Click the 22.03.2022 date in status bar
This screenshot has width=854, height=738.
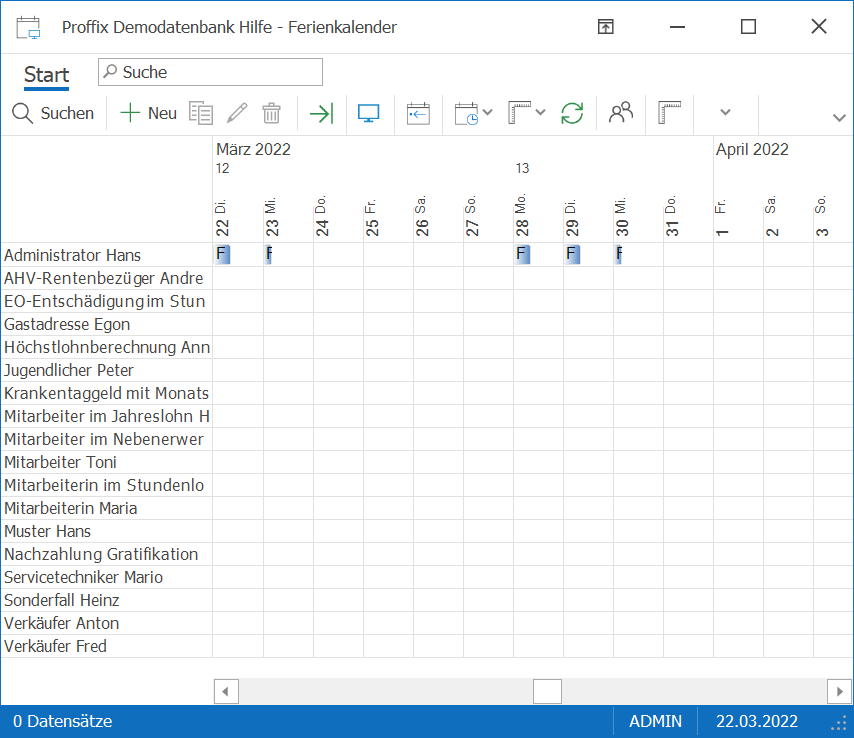tap(757, 721)
